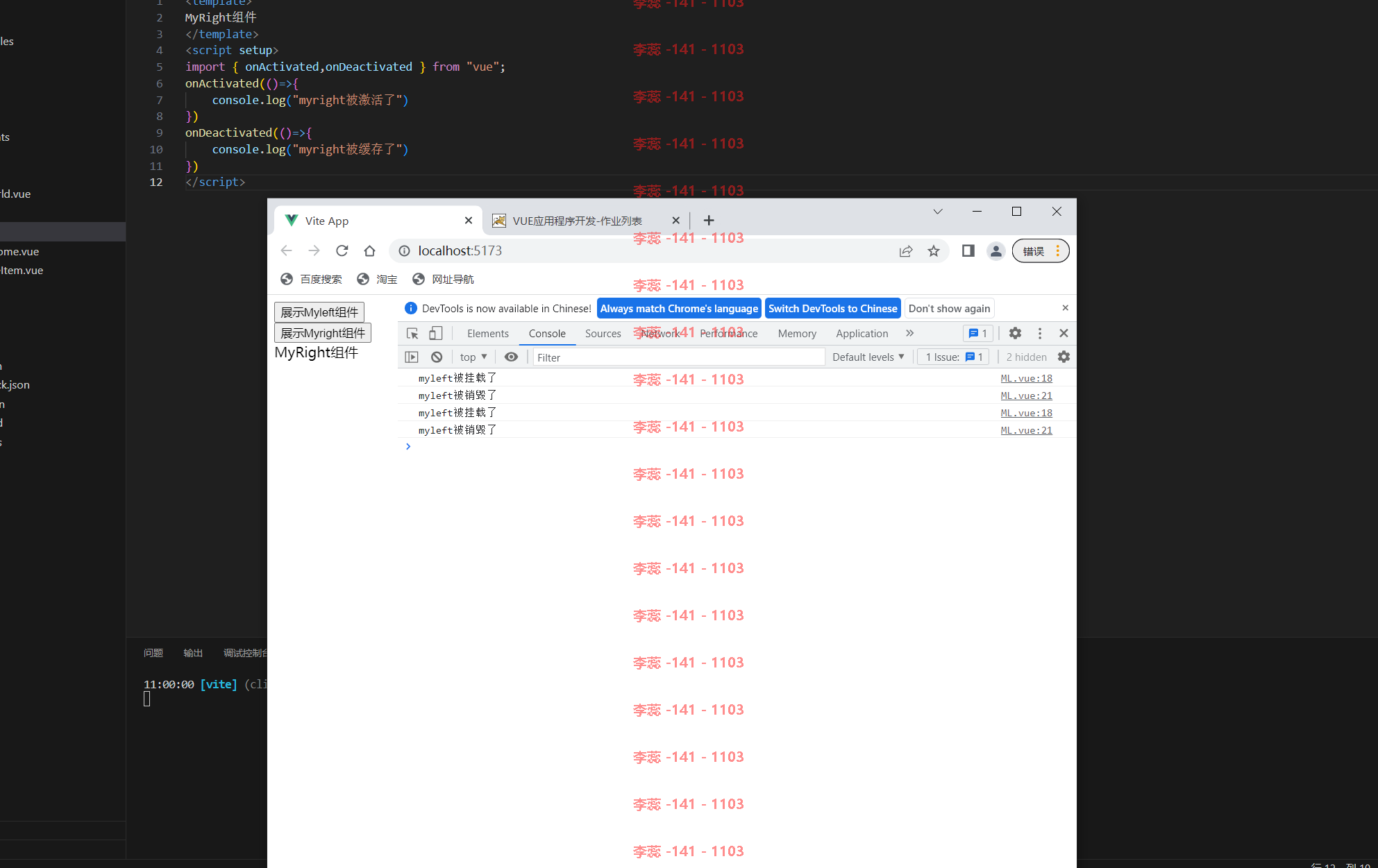Clear the console
The image size is (1378, 868).
tap(437, 357)
